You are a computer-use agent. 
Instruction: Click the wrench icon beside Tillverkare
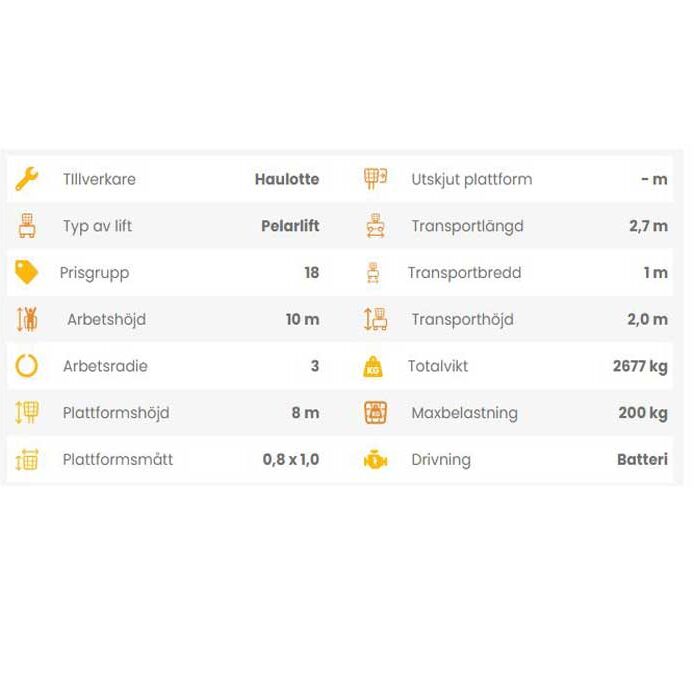(27, 180)
